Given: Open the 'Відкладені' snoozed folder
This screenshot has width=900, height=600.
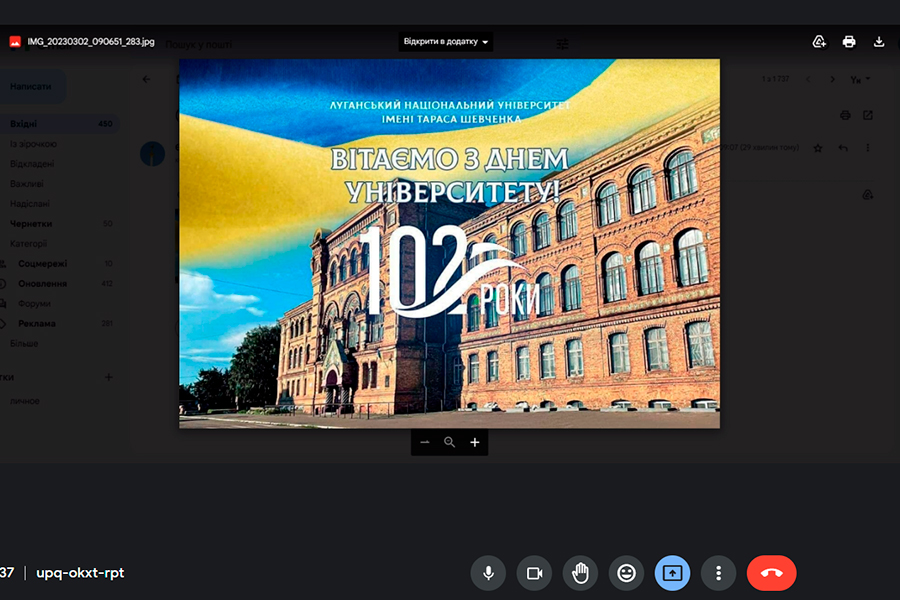Looking at the screenshot, I should tap(32, 164).
